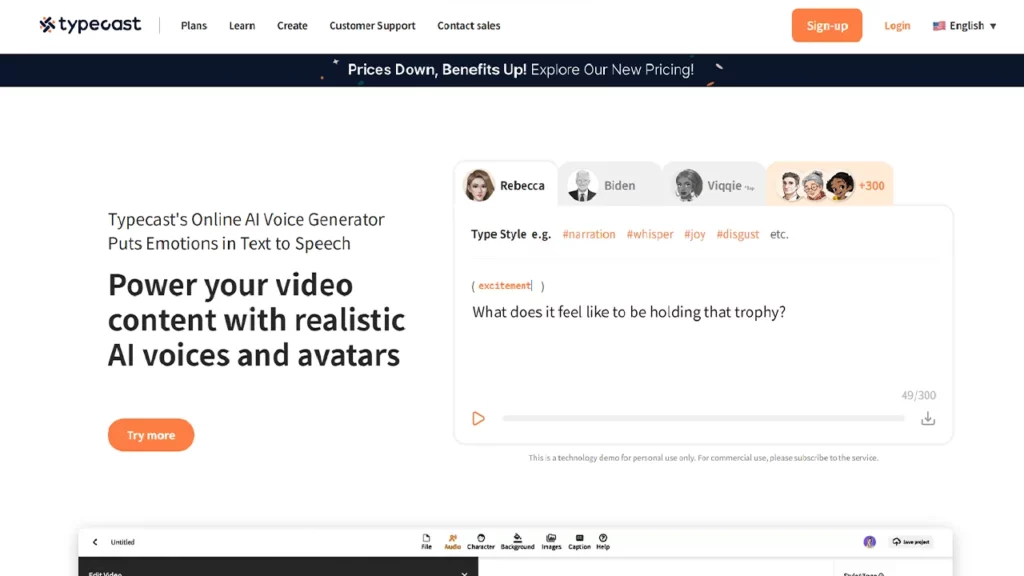Click the Typecast logo
The width and height of the screenshot is (1024, 576).
point(90,25)
